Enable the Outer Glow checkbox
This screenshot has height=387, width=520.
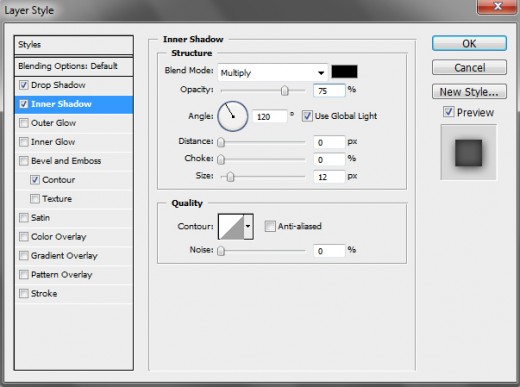(24, 123)
